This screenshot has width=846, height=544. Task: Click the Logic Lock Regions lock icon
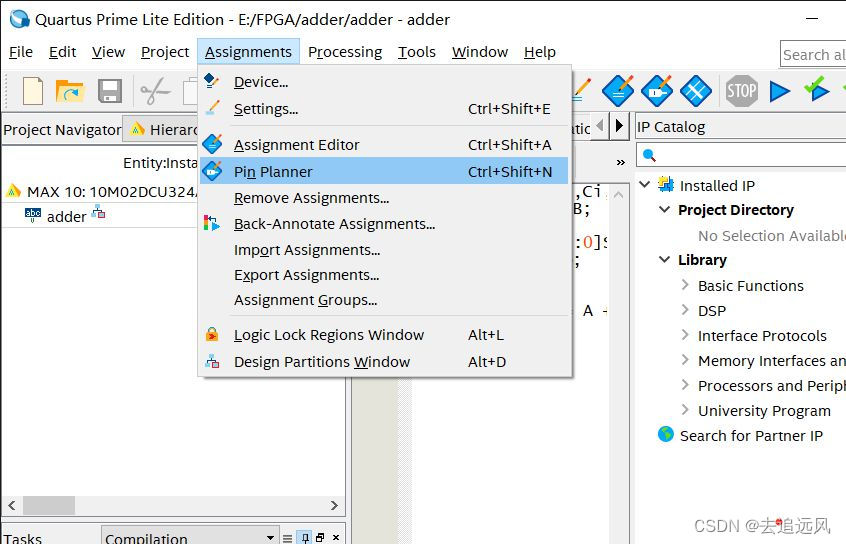(212, 334)
